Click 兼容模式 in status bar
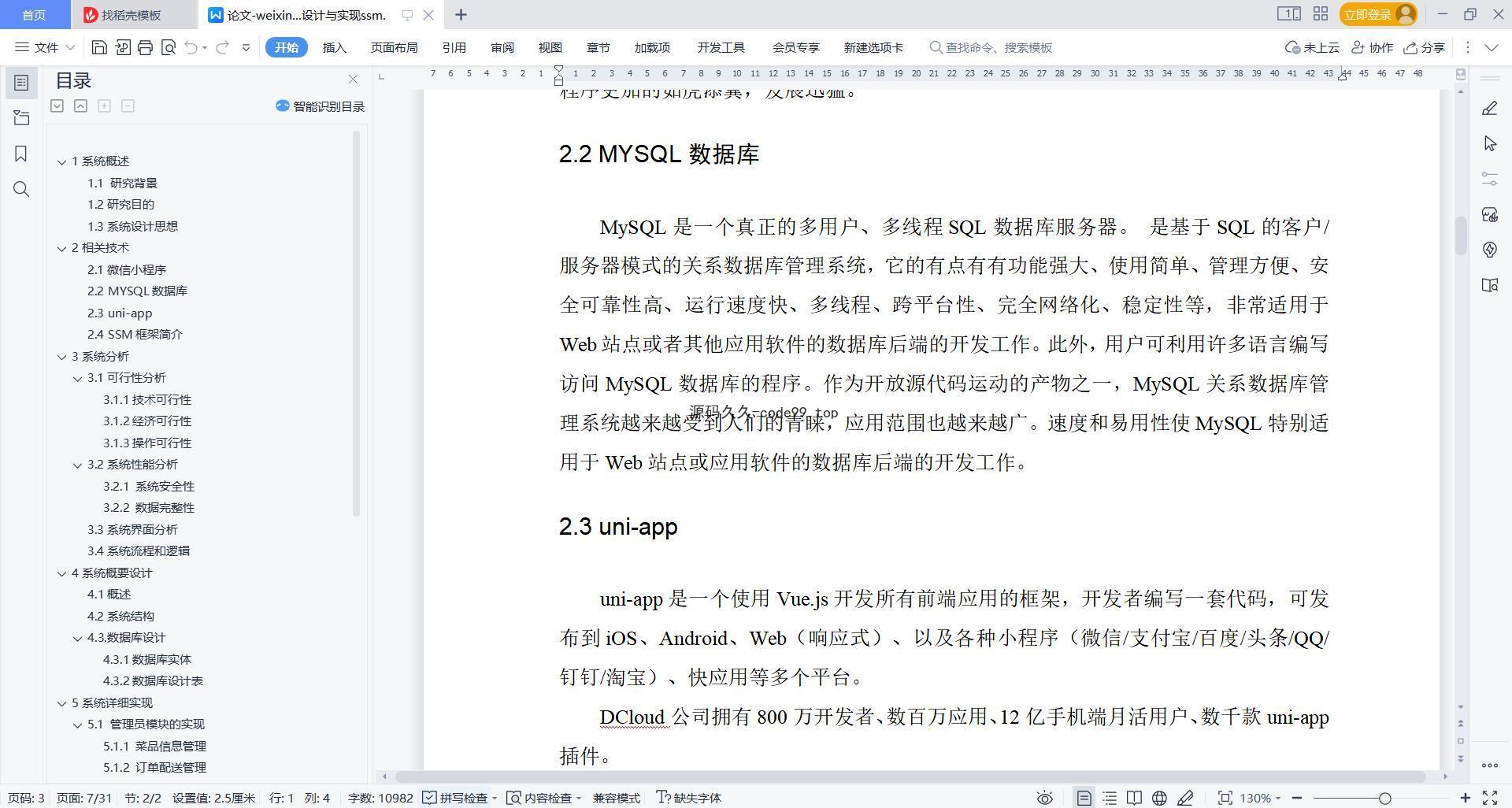 (x=617, y=798)
